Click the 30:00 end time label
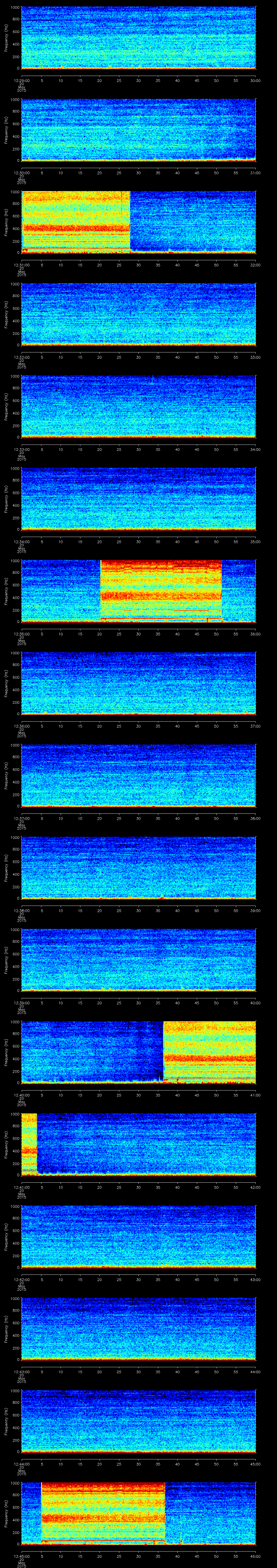The image size is (277, 1568). [x=256, y=80]
